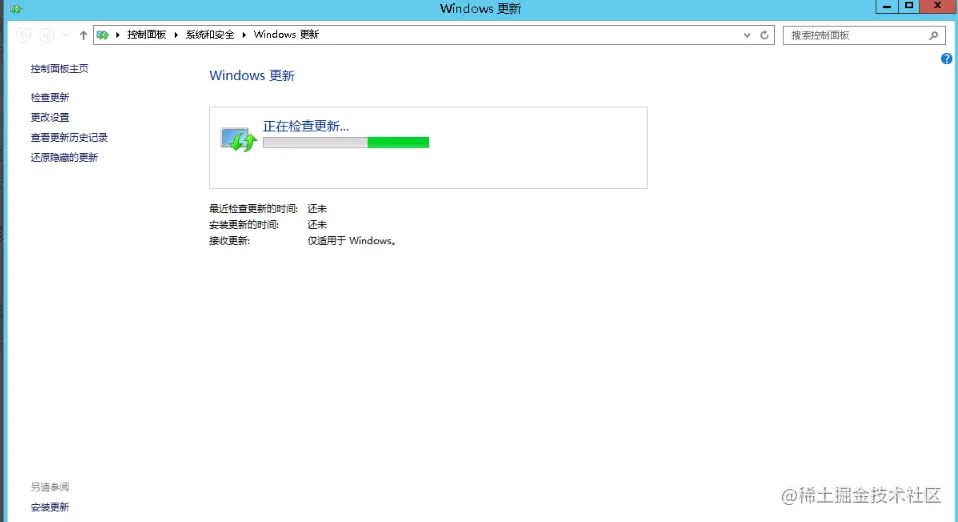Click the update status computer icon
This screenshot has width=958, height=522.
click(x=238, y=139)
